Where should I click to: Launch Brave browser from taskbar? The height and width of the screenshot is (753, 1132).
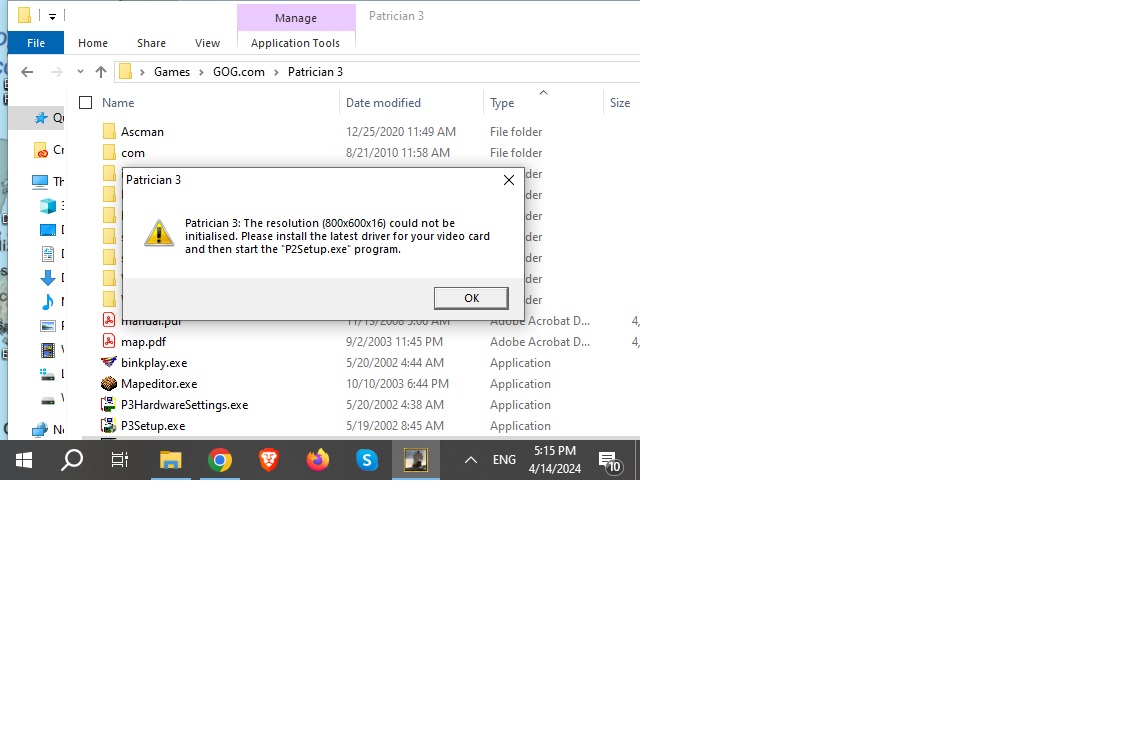tap(269, 460)
